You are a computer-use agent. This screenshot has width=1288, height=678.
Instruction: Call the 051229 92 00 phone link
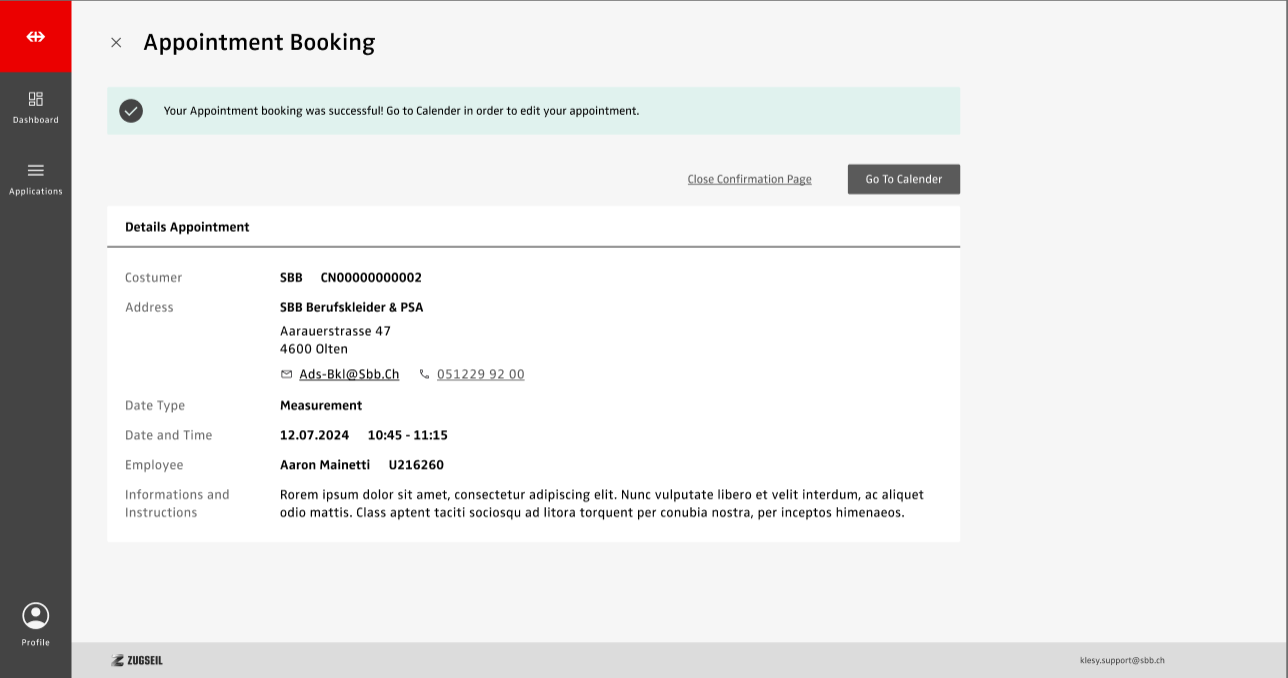coord(480,374)
